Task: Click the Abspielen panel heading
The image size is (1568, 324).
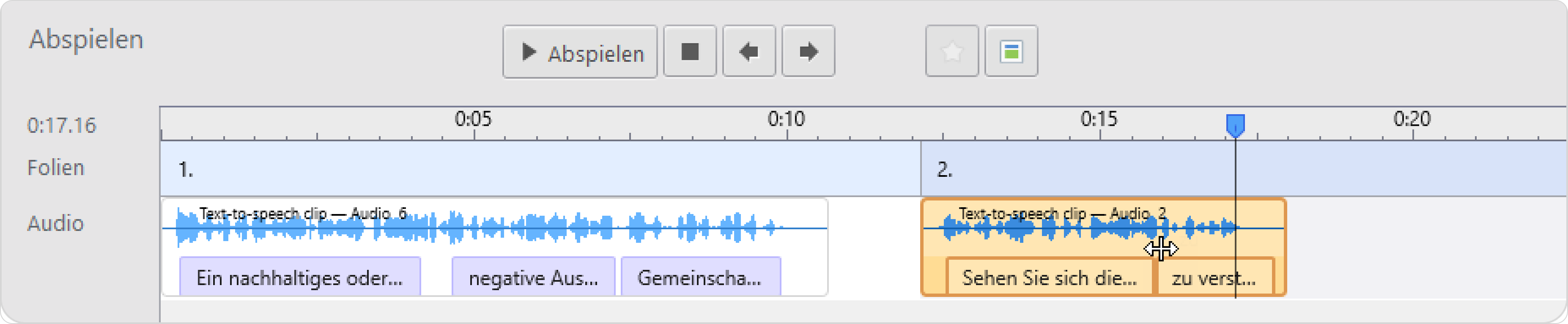Action: pos(86,40)
